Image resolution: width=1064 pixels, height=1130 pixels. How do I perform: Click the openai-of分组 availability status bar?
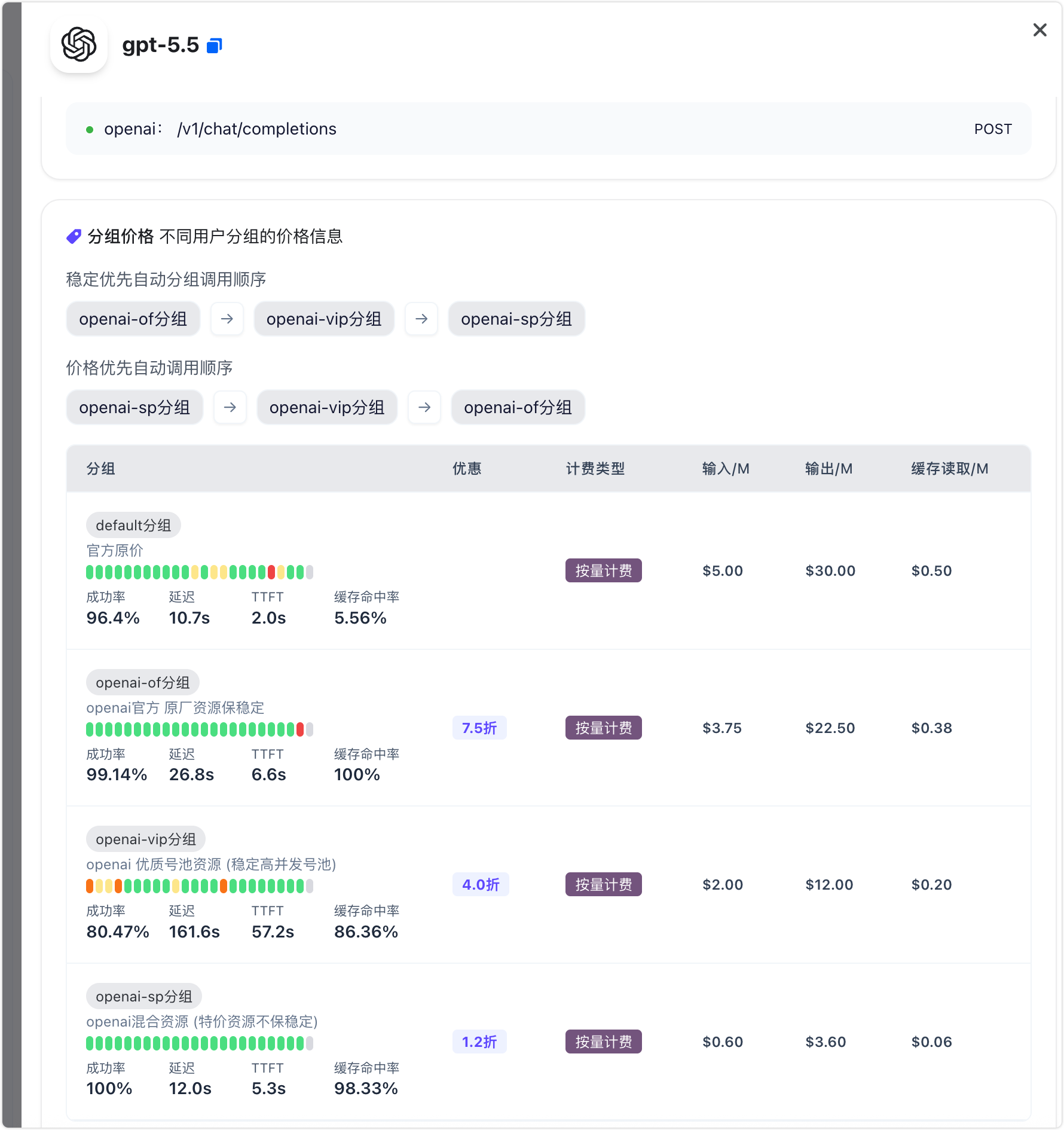pos(200,729)
